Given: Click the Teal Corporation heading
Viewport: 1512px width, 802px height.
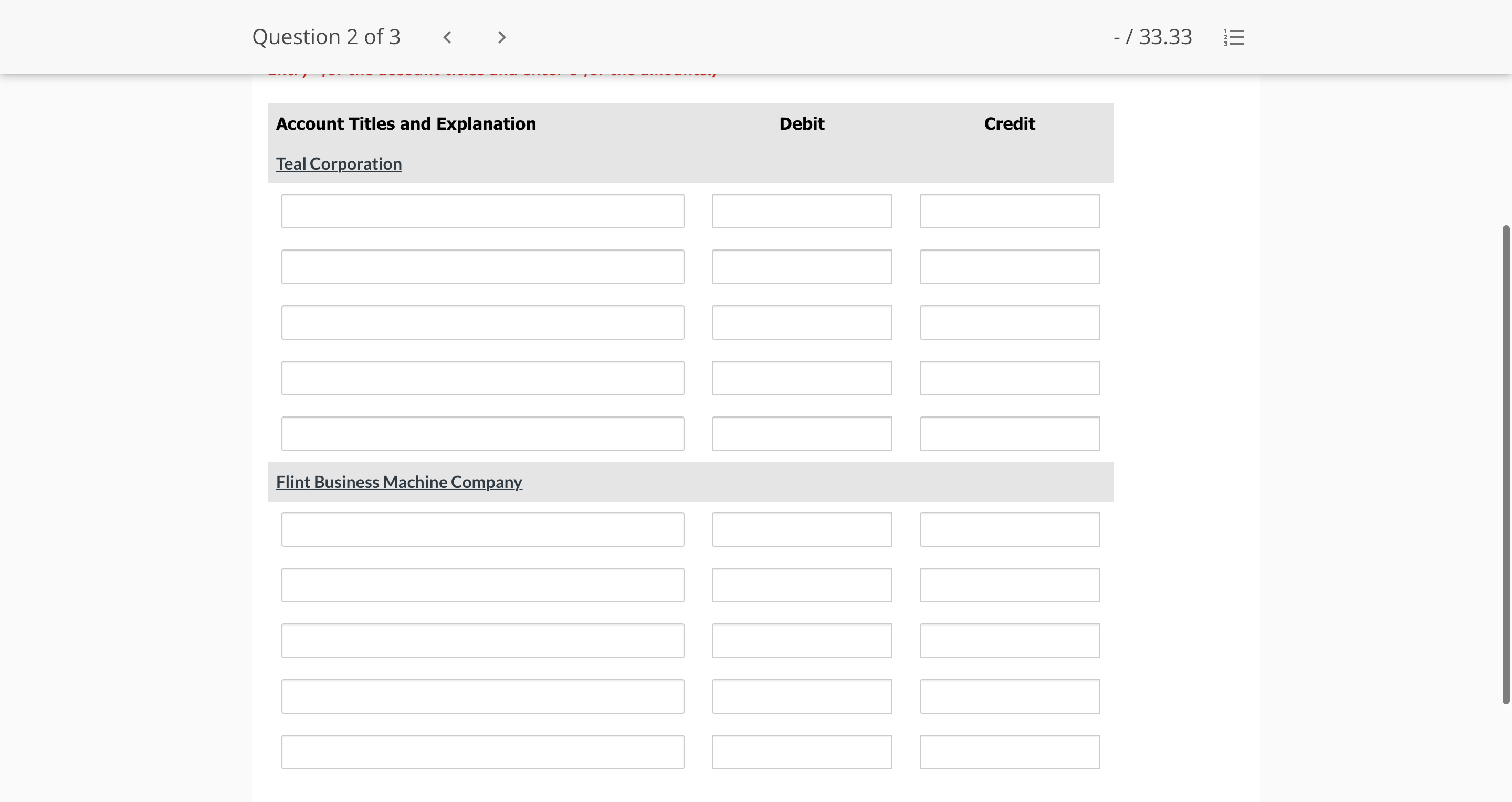Looking at the screenshot, I should (x=339, y=164).
